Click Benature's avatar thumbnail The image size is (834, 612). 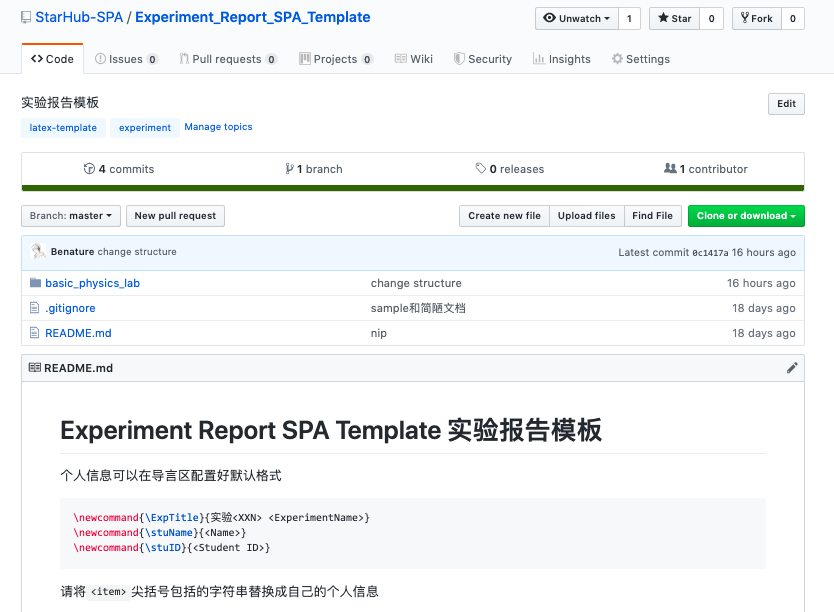tap(38, 252)
